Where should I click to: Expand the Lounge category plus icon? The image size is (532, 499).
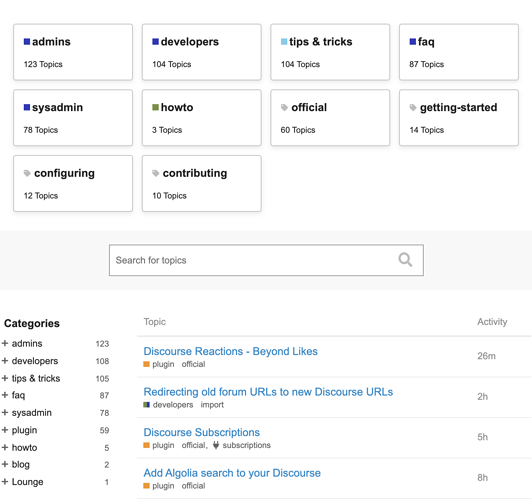point(5,481)
